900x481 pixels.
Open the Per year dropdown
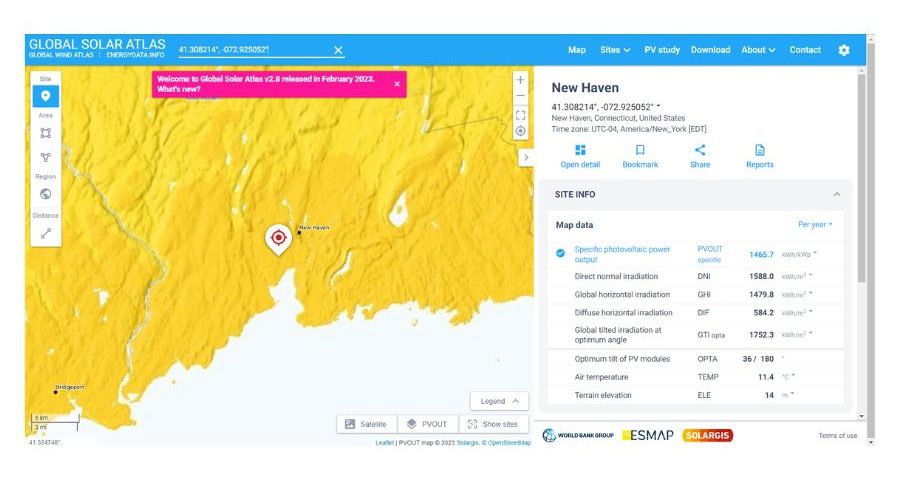[814, 225]
